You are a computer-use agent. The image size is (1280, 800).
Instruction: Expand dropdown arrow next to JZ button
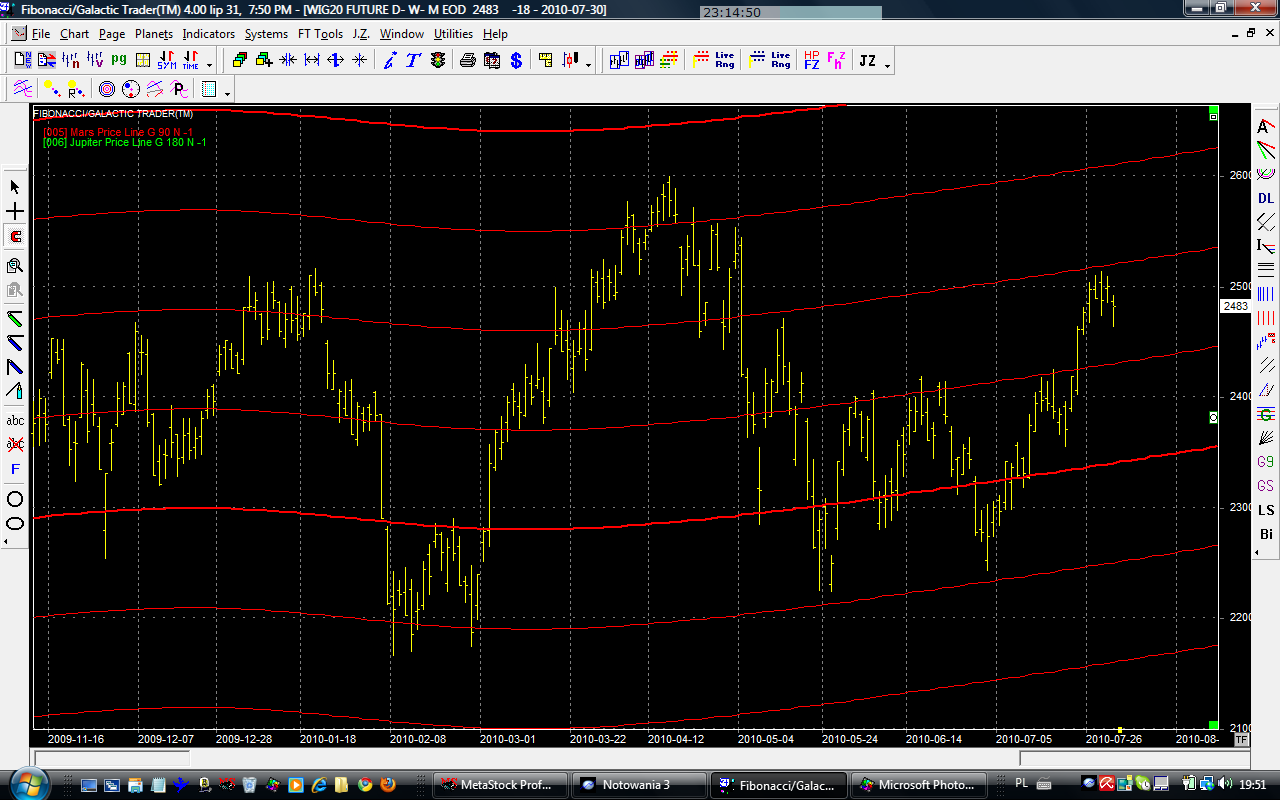(887, 65)
